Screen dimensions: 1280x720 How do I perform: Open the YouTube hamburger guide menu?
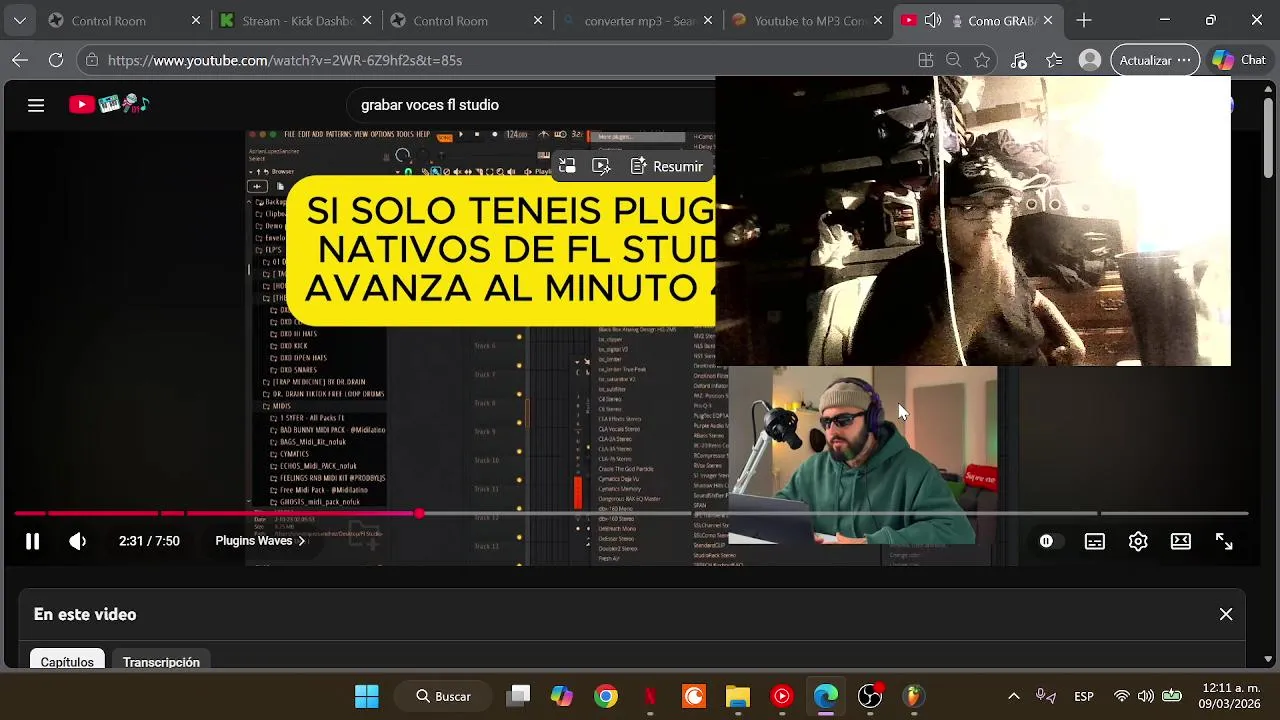(x=36, y=105)
